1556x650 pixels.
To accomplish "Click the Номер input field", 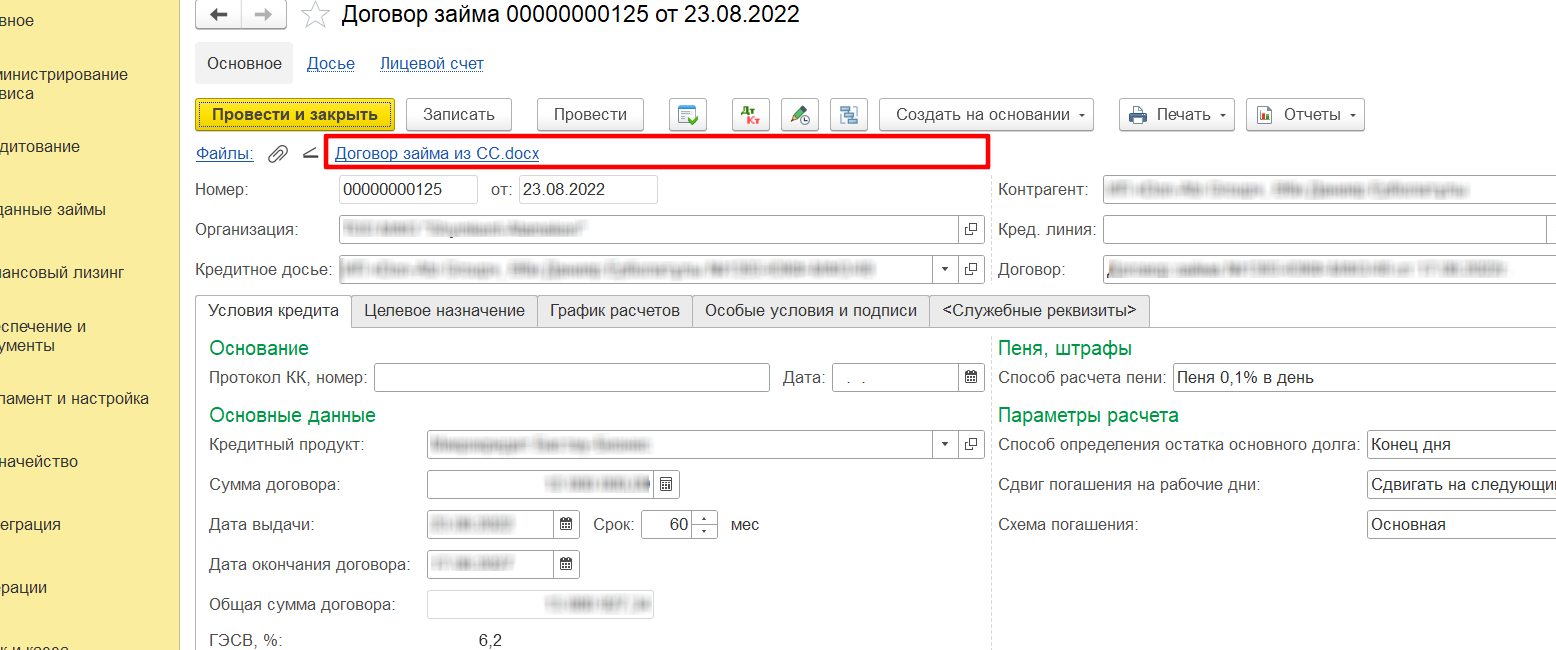I will pos(408,189).
